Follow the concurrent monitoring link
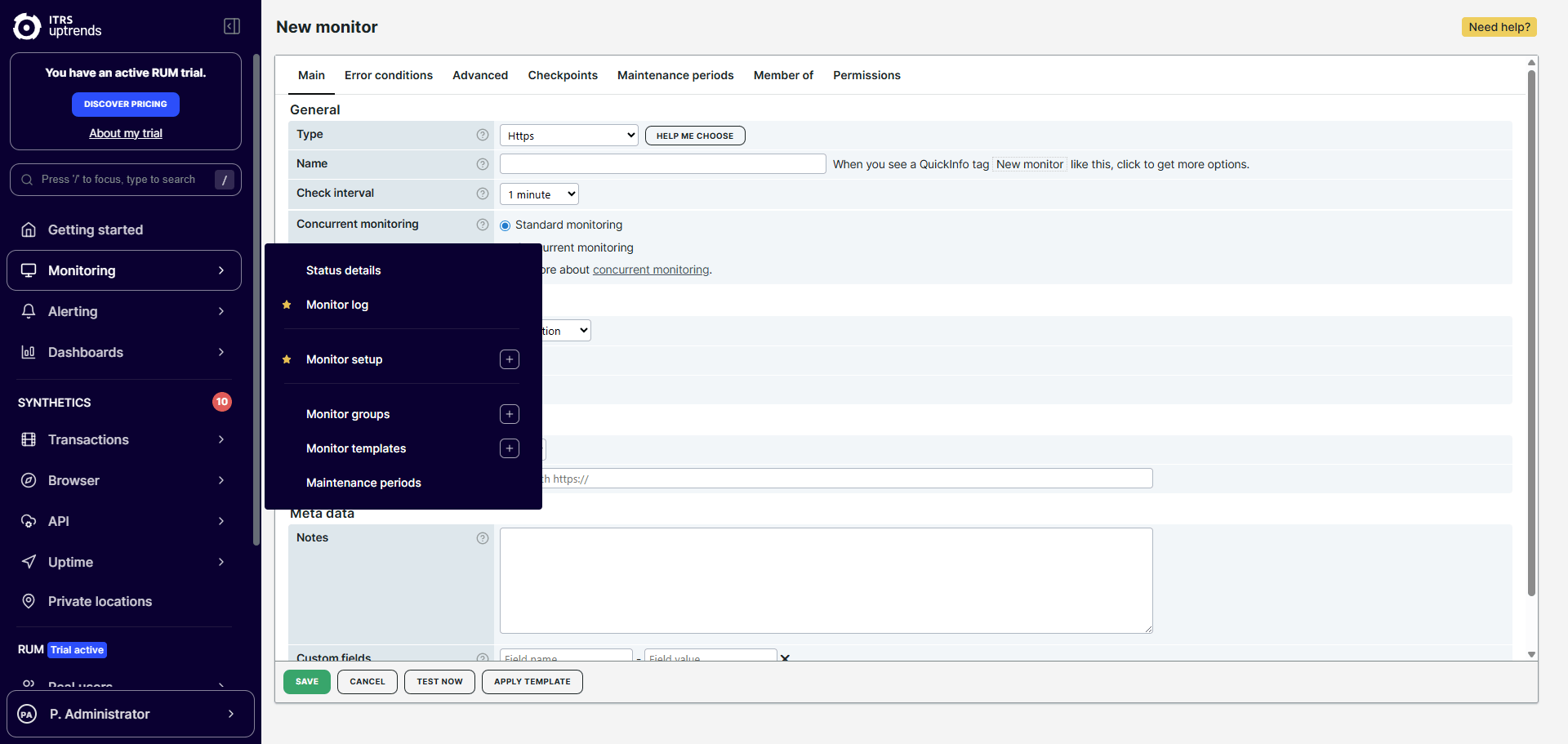The width and height of the screenshot is (1568, 744). point(651,270)
